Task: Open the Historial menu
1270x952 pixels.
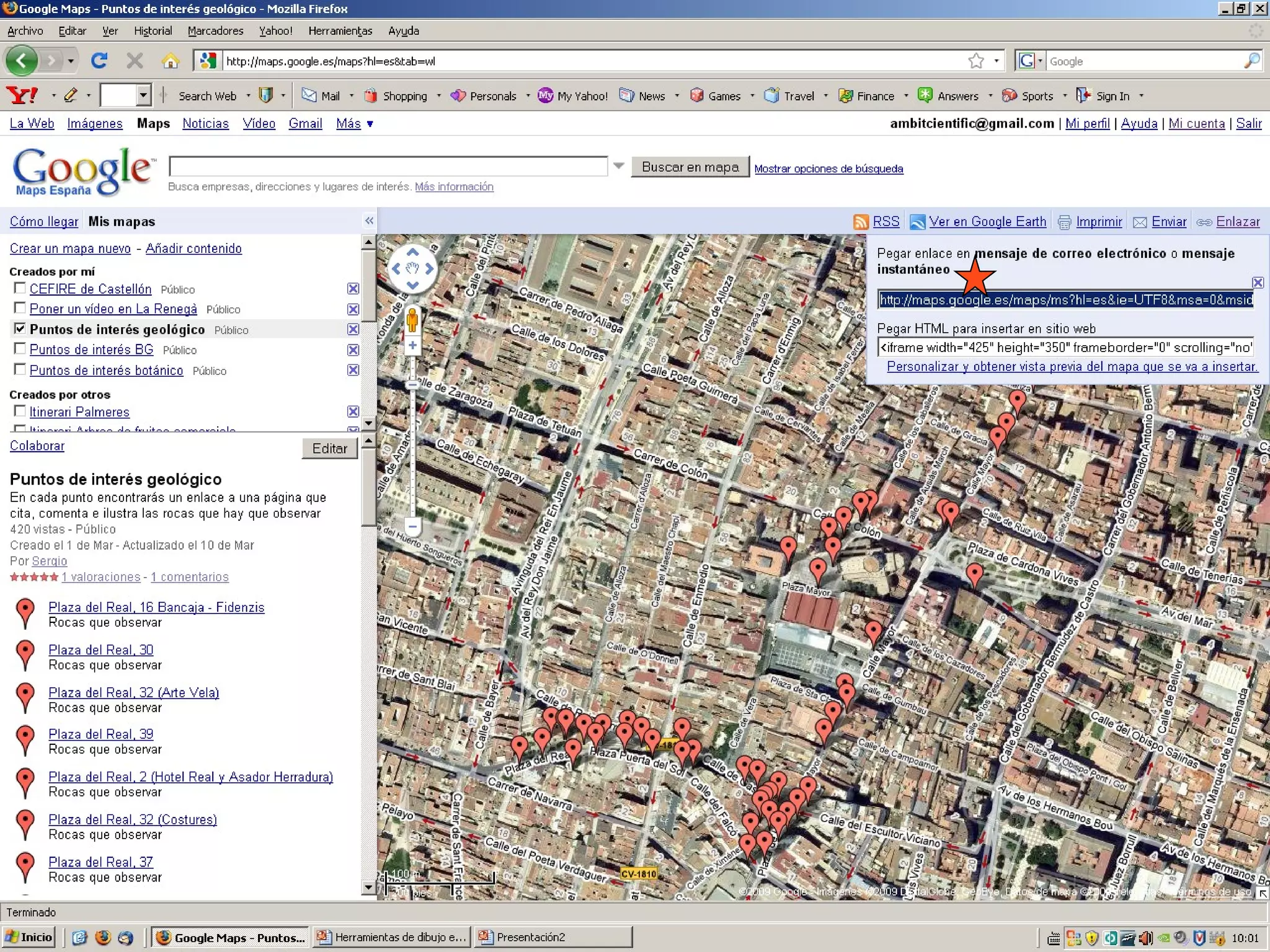Action: coord(153,31)
